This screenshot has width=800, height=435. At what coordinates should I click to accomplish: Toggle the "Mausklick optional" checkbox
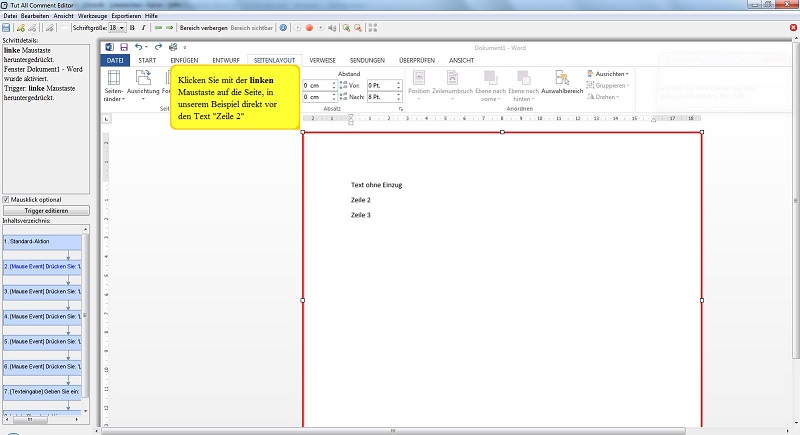tap(7, 199)
